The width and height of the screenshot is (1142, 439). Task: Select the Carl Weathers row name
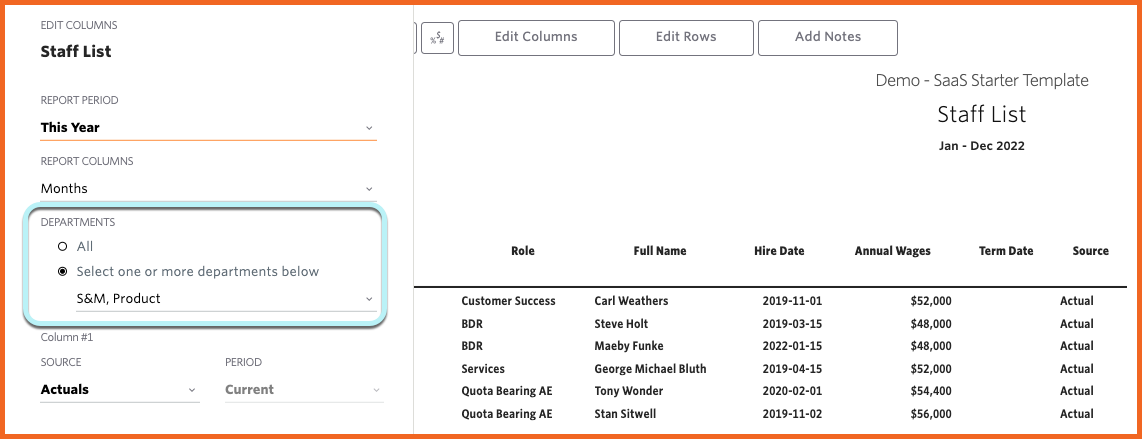click(631, 301)
